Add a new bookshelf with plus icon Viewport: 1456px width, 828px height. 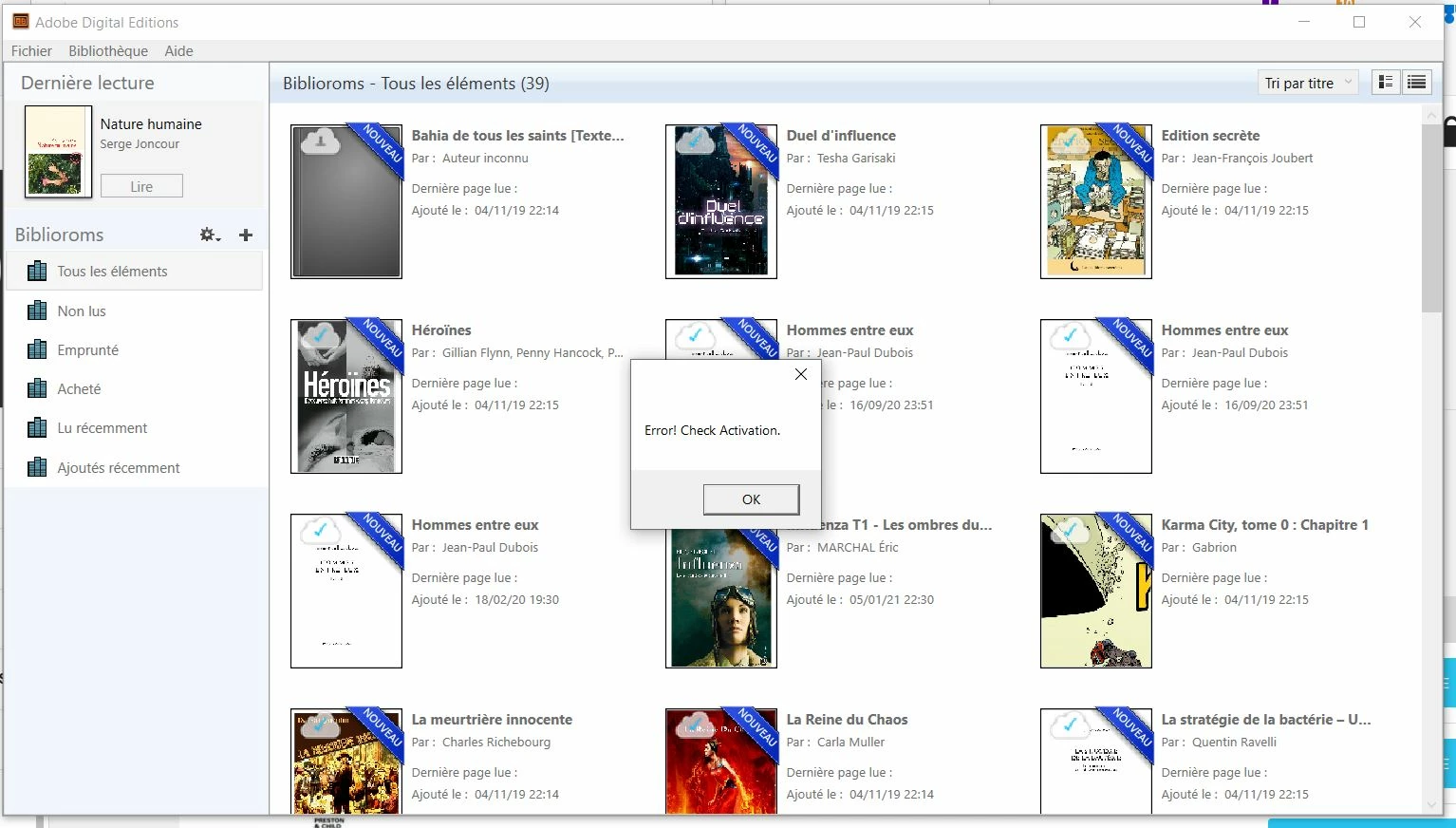point(246,235)
